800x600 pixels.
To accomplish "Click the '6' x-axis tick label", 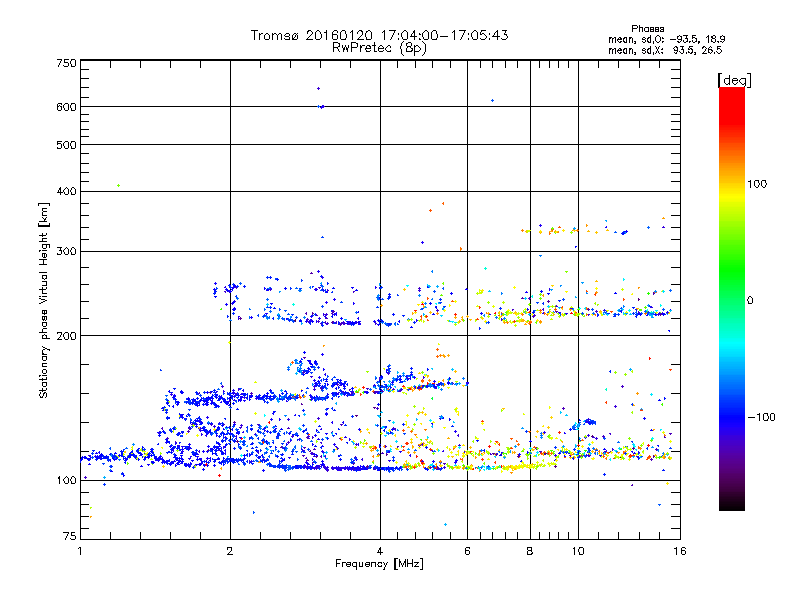I will click(467, 551).
